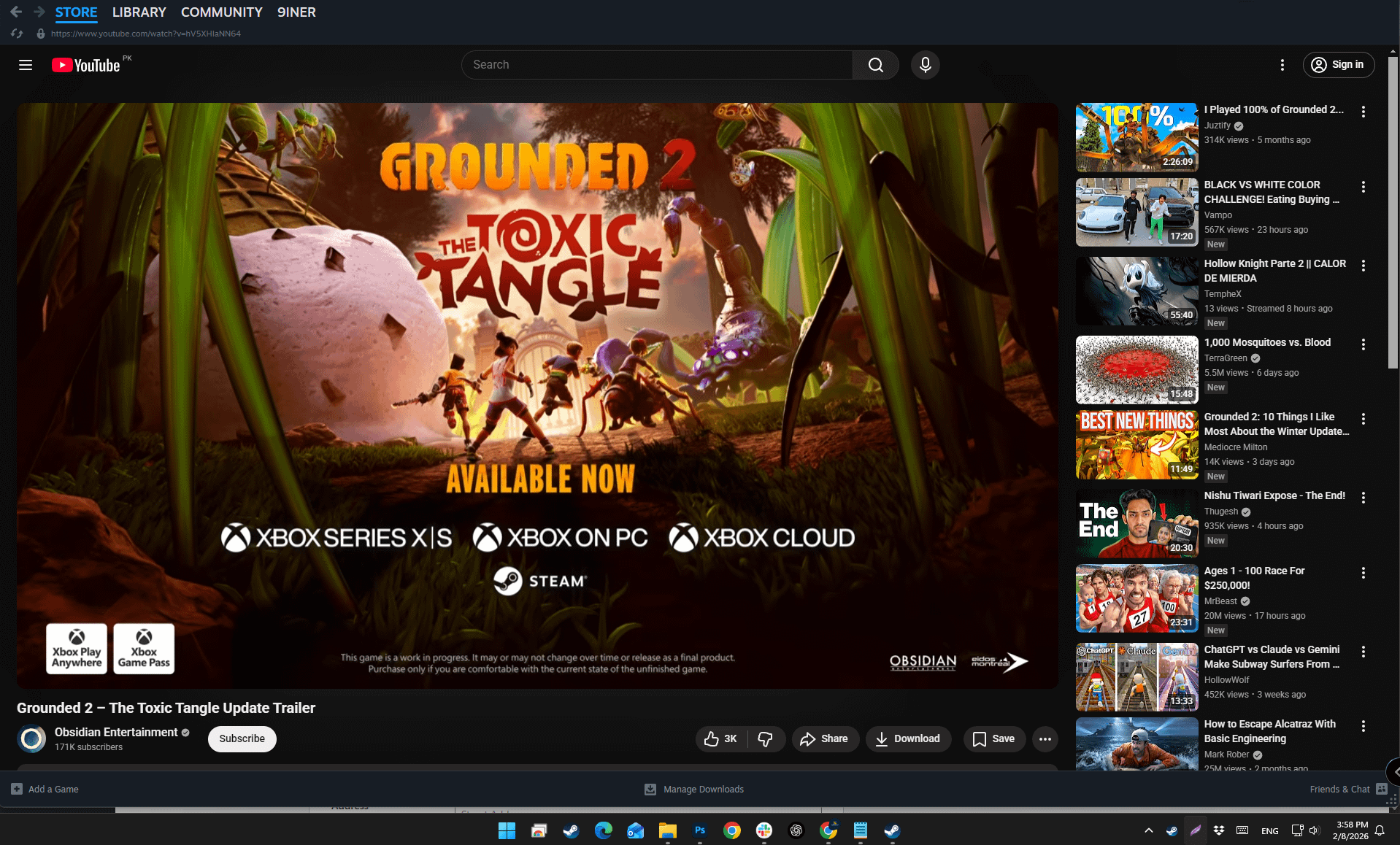
Task: Click the page vertical scrollbar thumb
Action: (x=1393, y=212)
